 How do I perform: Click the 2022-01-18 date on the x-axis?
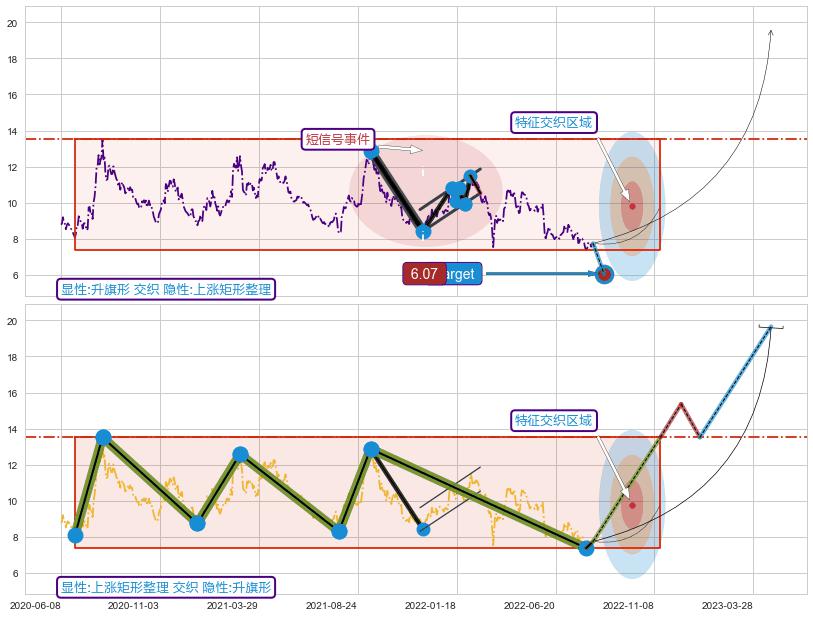(430, 605)
